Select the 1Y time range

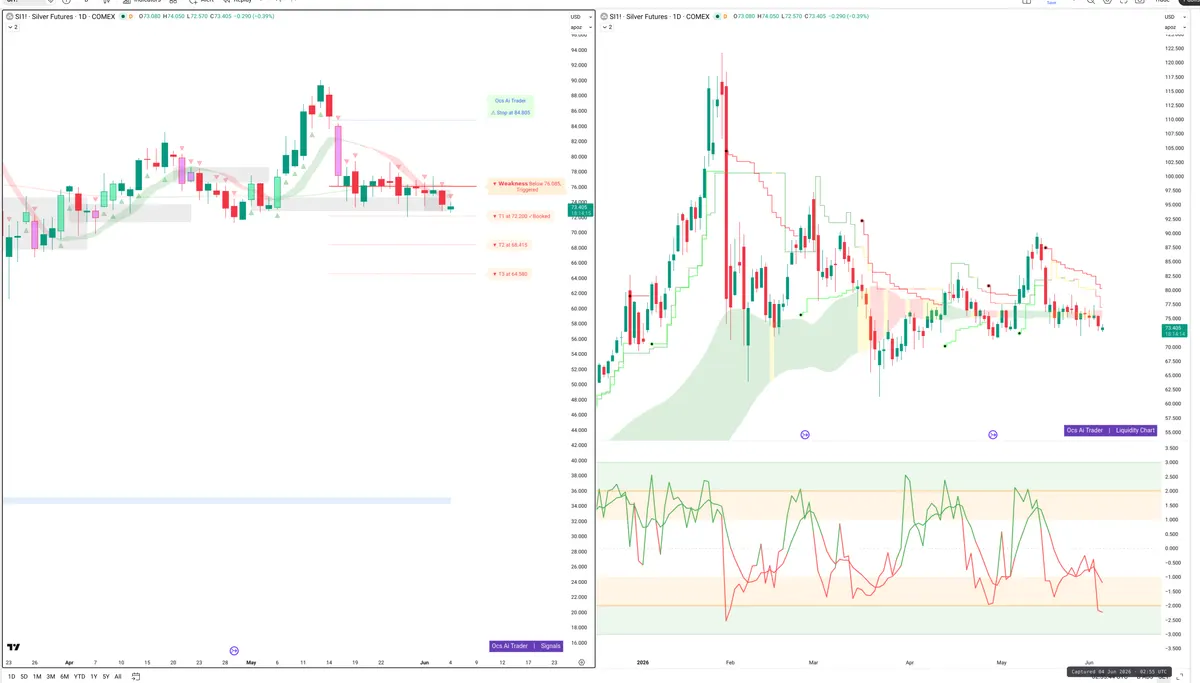[93, 677]
